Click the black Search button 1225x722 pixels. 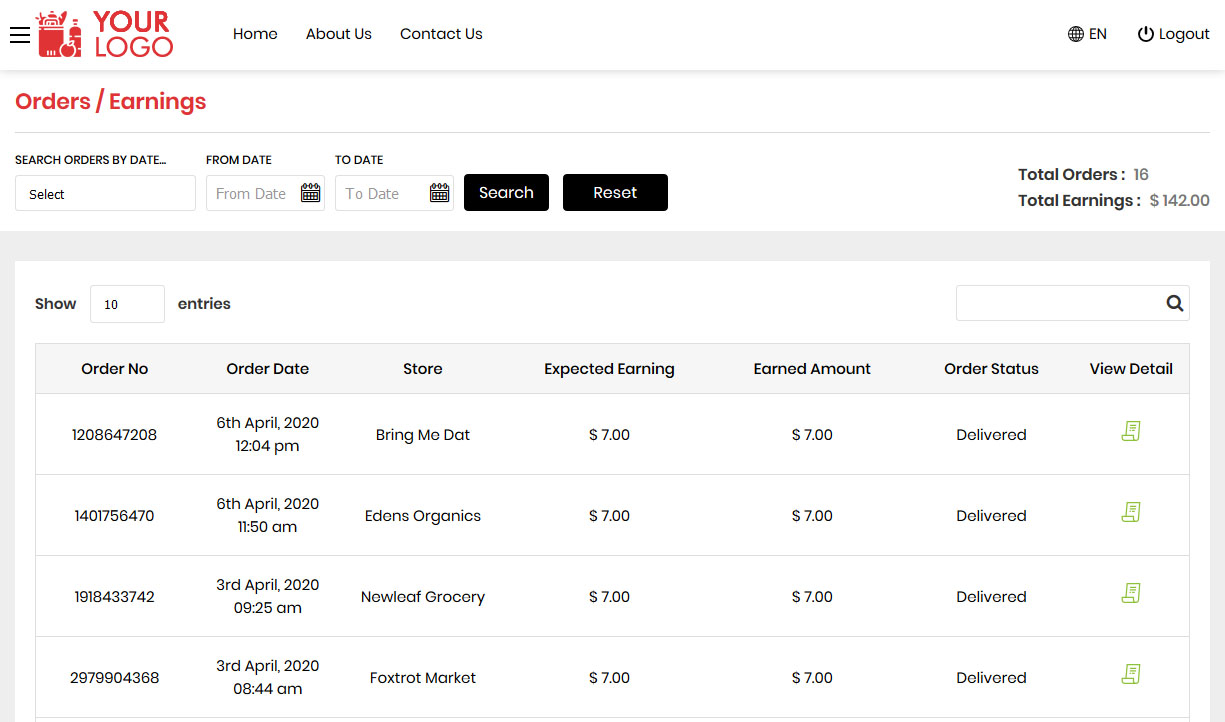click(x=506, y=193)
